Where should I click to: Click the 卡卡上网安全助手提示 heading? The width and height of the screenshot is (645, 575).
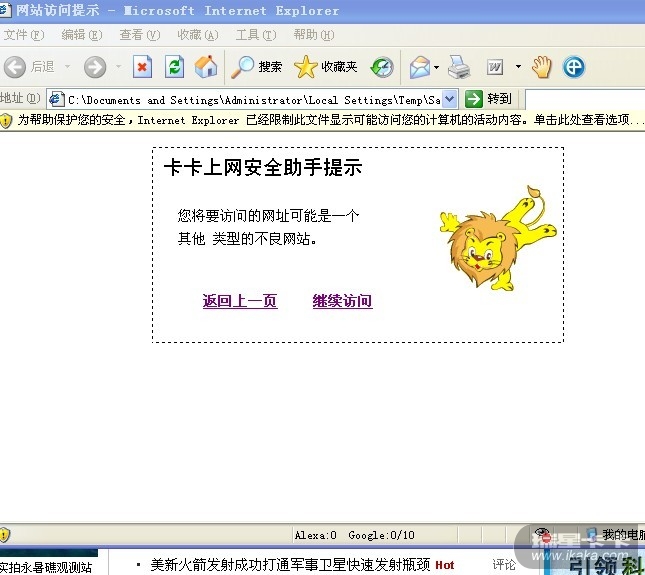point(263,167)
